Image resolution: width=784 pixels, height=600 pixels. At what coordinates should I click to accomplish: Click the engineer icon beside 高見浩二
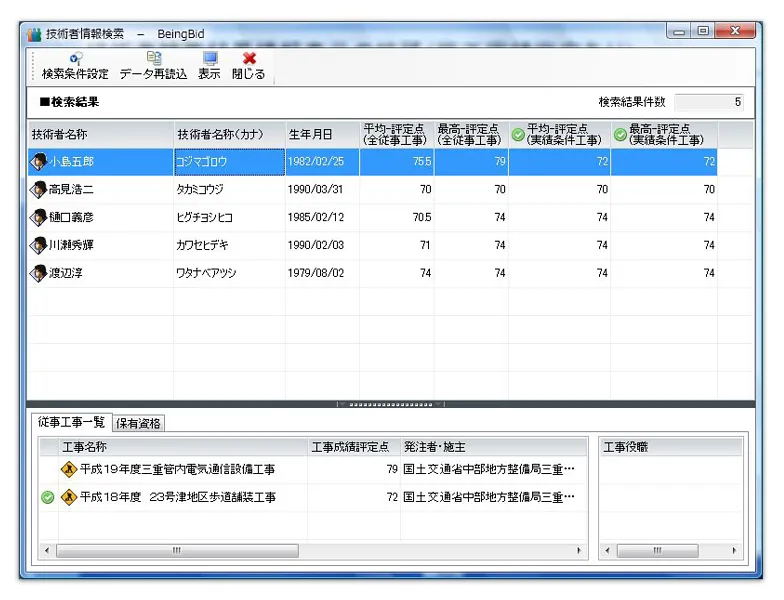39,189
